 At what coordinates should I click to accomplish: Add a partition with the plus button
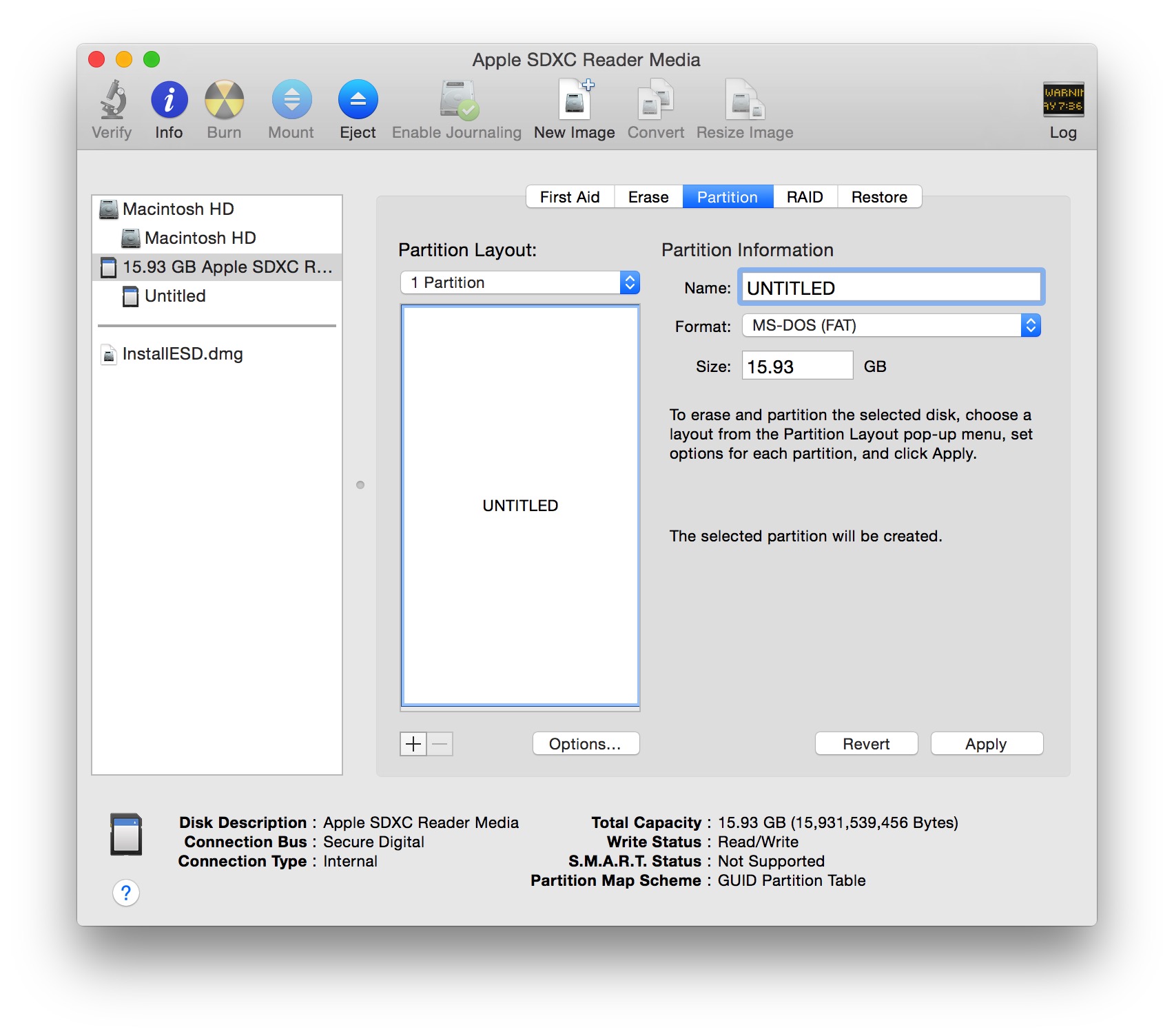tap(413, 744)
